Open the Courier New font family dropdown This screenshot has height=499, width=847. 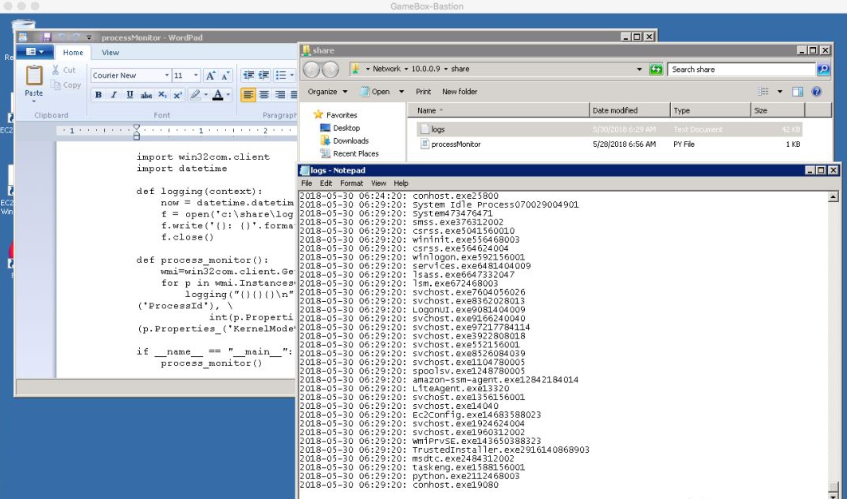pos(167,76)
